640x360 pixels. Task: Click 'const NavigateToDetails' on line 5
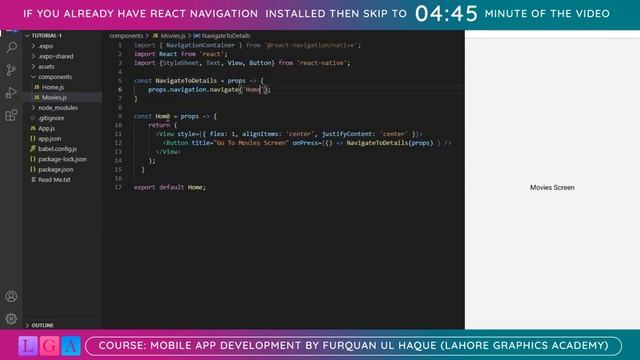pyautogui.click(x=175, y=81)
